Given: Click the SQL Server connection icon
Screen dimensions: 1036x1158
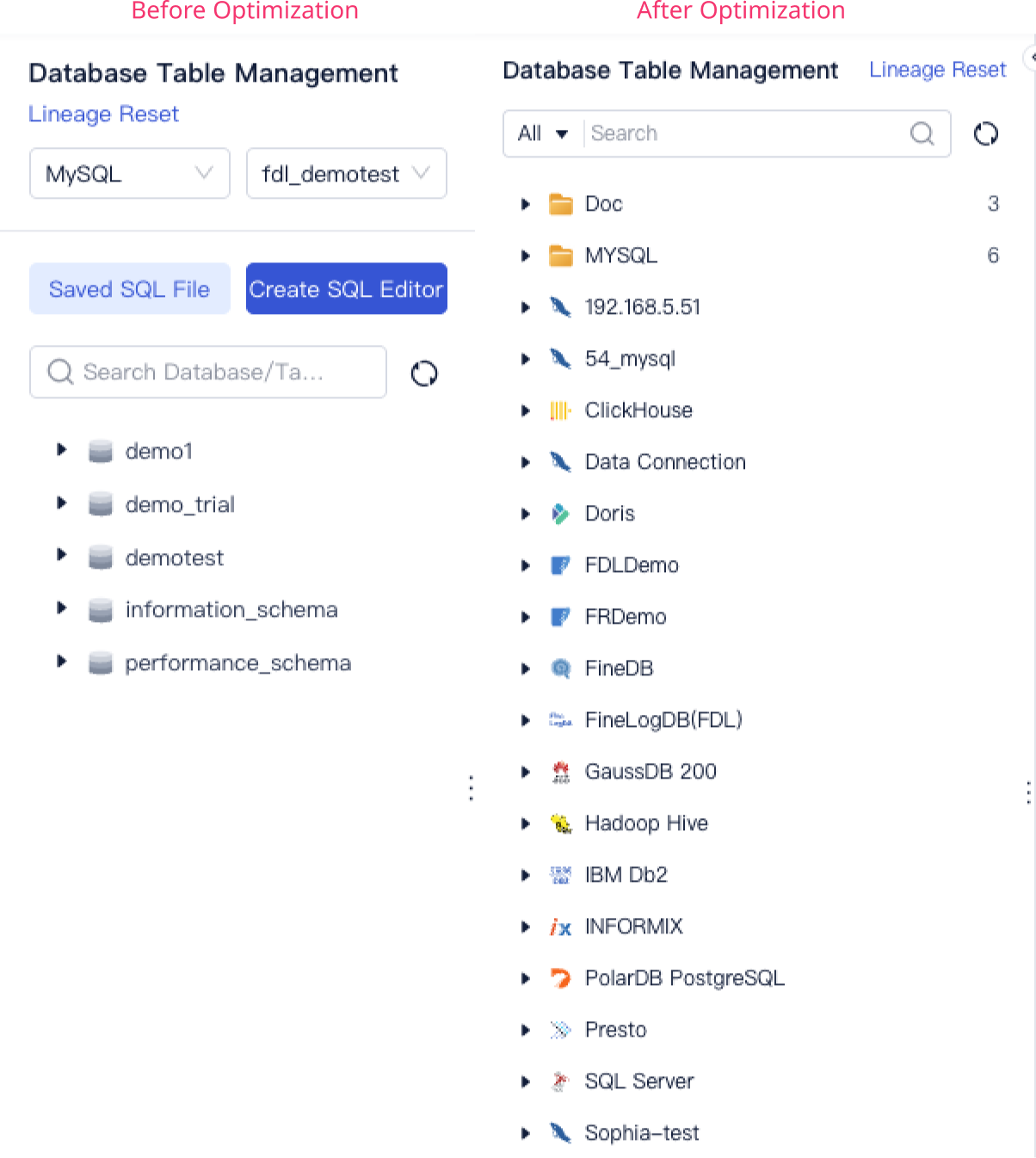Looking at the screenshot, I should tap(560, 1081).
